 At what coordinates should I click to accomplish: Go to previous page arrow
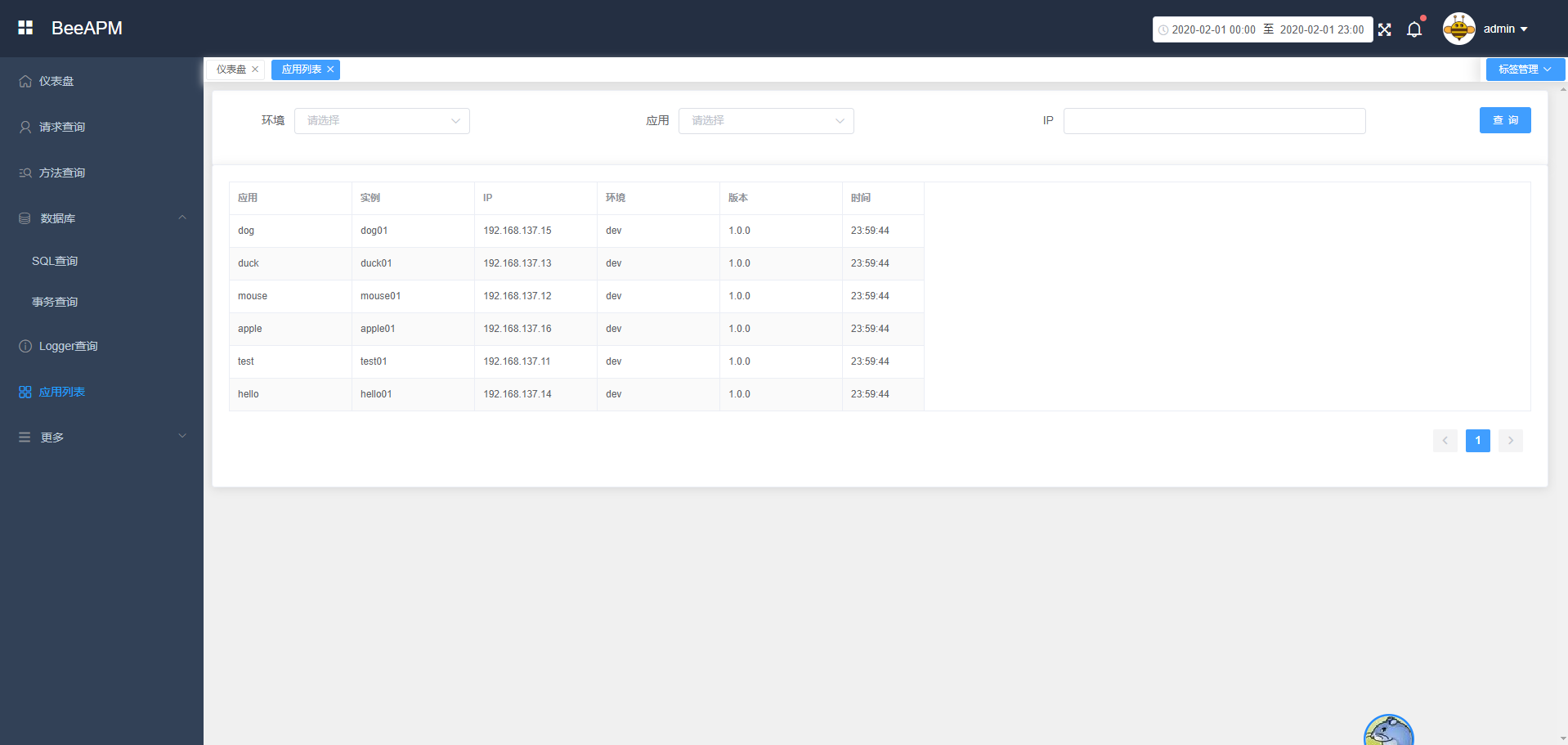1445,441
